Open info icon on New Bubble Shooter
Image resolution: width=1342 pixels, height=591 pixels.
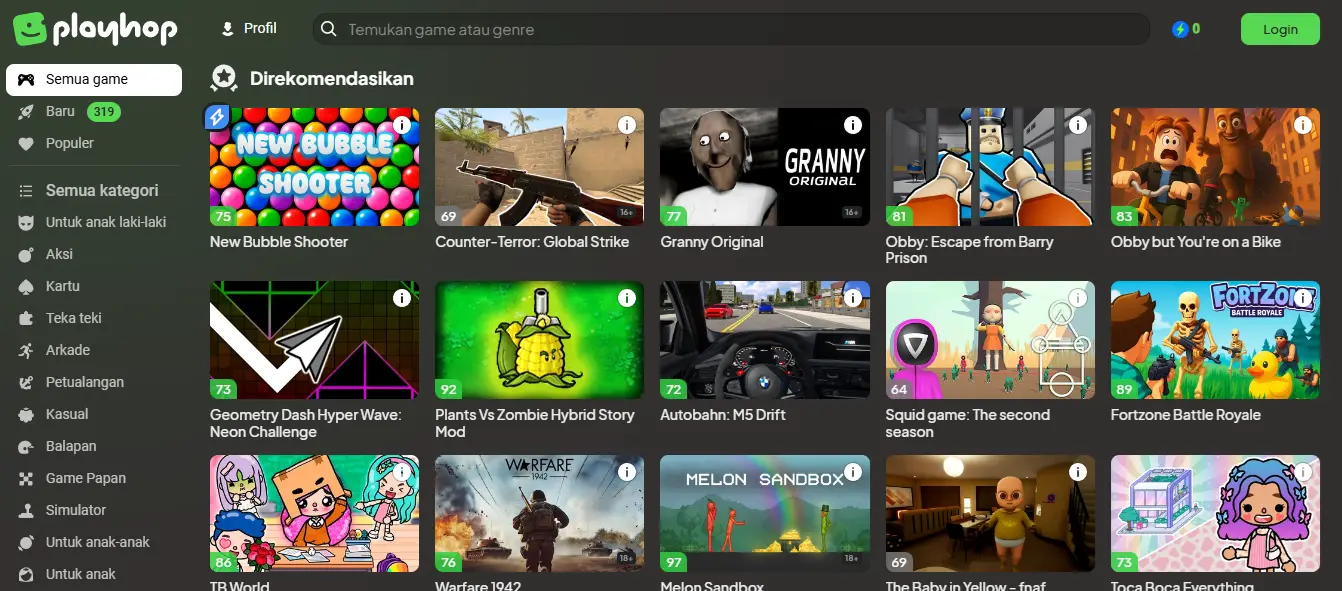click(402, 125)
